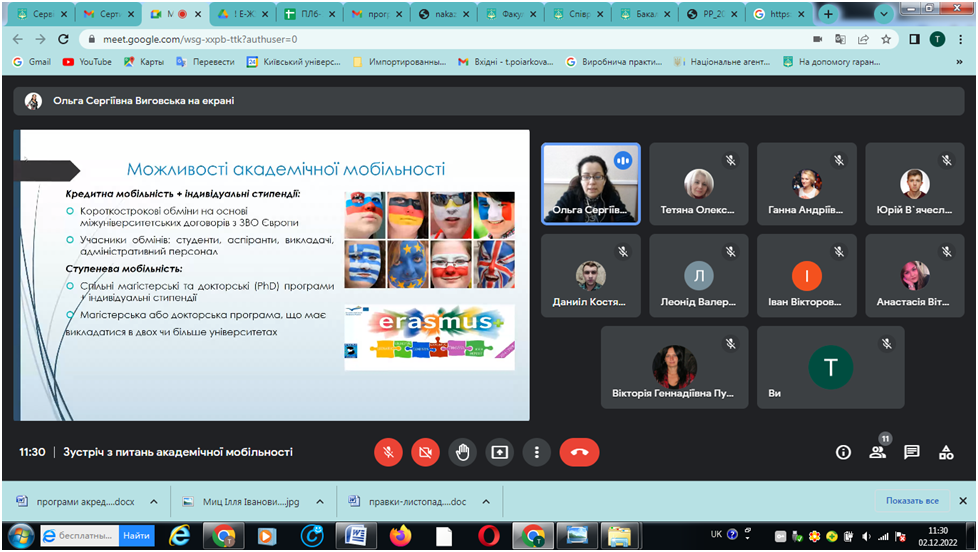Turn on the camera in the call controls
Viewport: 978px width, 552px height.
click(x=425, y=452)
